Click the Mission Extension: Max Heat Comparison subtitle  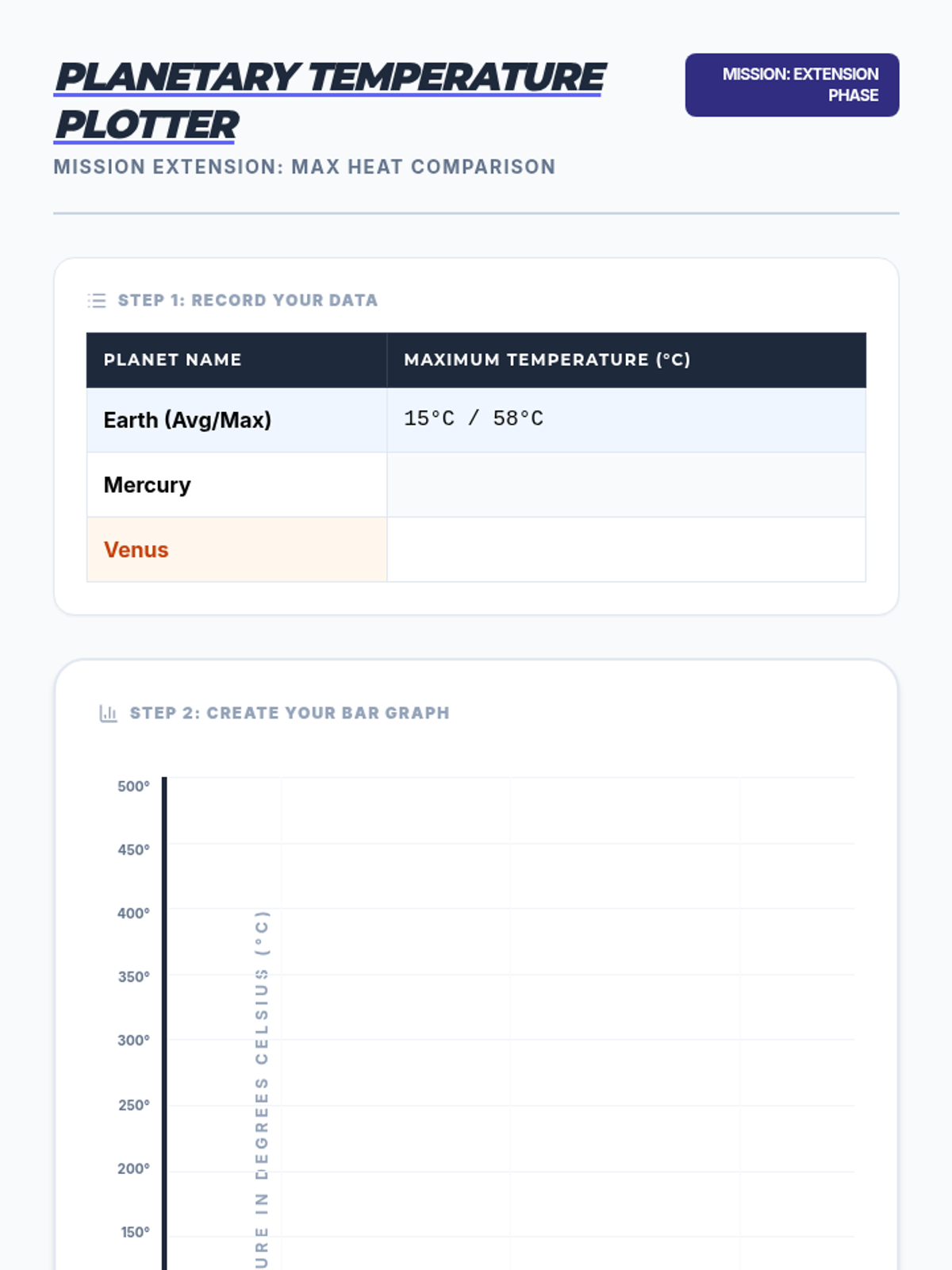pyautogui.click(x=305, y=167)
